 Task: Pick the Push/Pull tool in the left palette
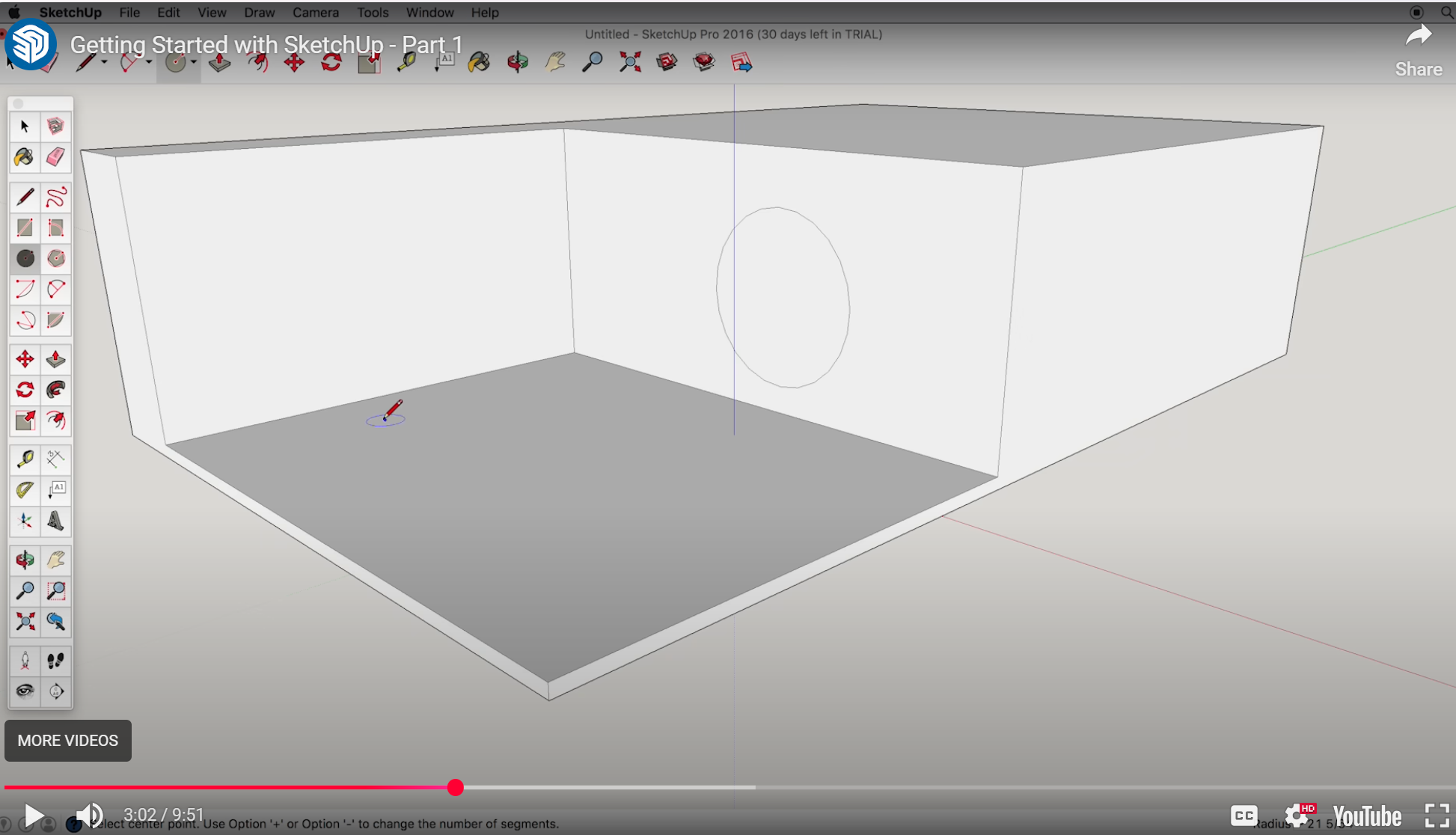(x=55, y=359)
